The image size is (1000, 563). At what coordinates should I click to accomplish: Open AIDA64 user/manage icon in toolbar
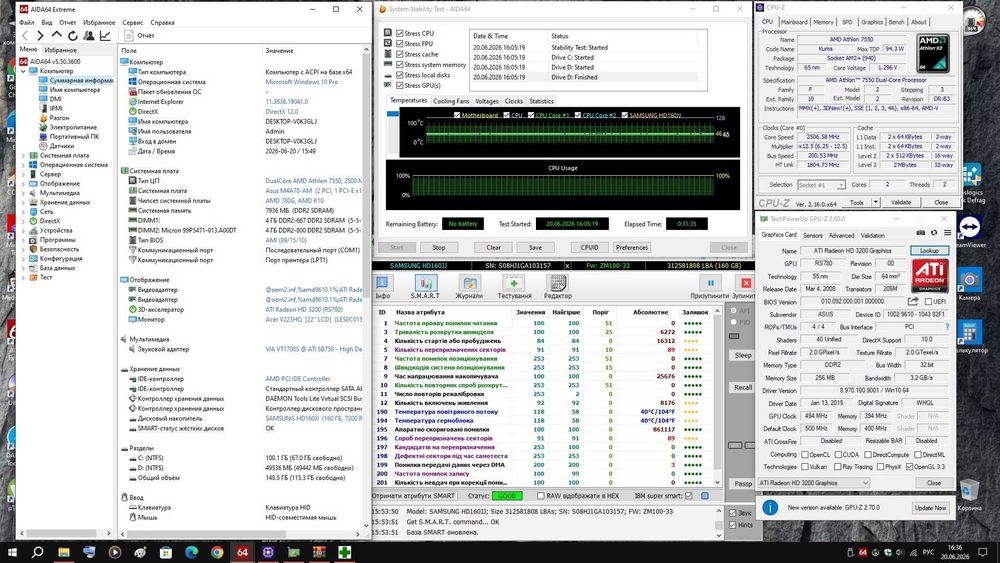tap(89, 36)
